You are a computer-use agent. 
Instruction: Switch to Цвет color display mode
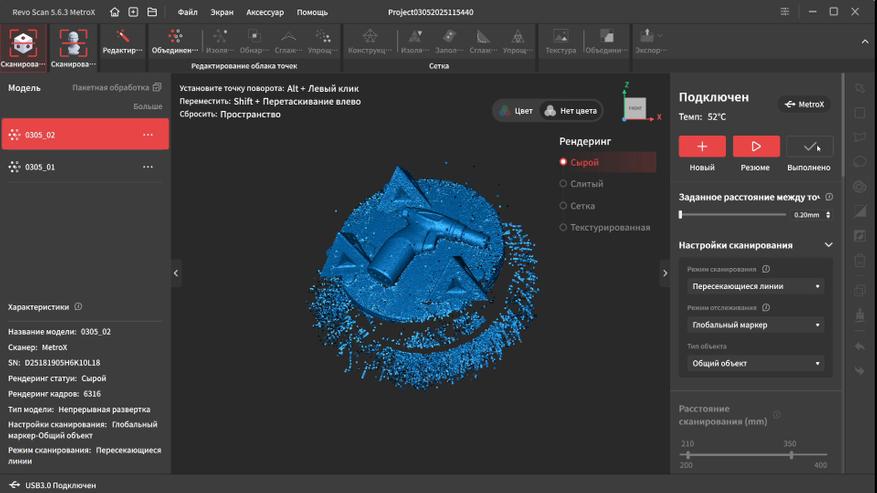pyautogui.click(x=516, y=111)
